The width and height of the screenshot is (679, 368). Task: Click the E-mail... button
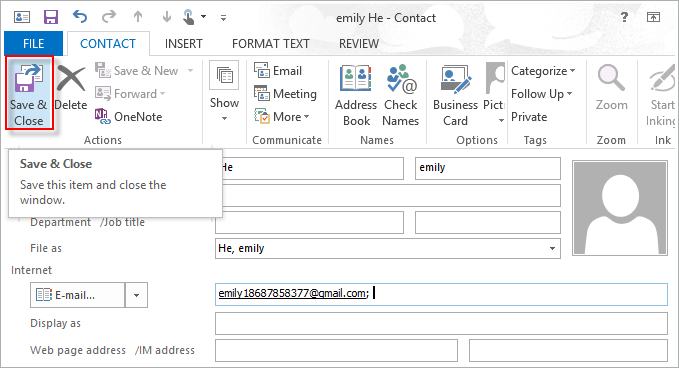77,295
